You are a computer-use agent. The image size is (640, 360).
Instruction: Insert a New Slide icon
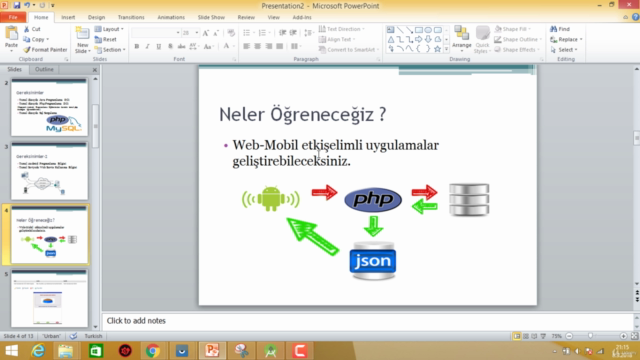(82, 34)
